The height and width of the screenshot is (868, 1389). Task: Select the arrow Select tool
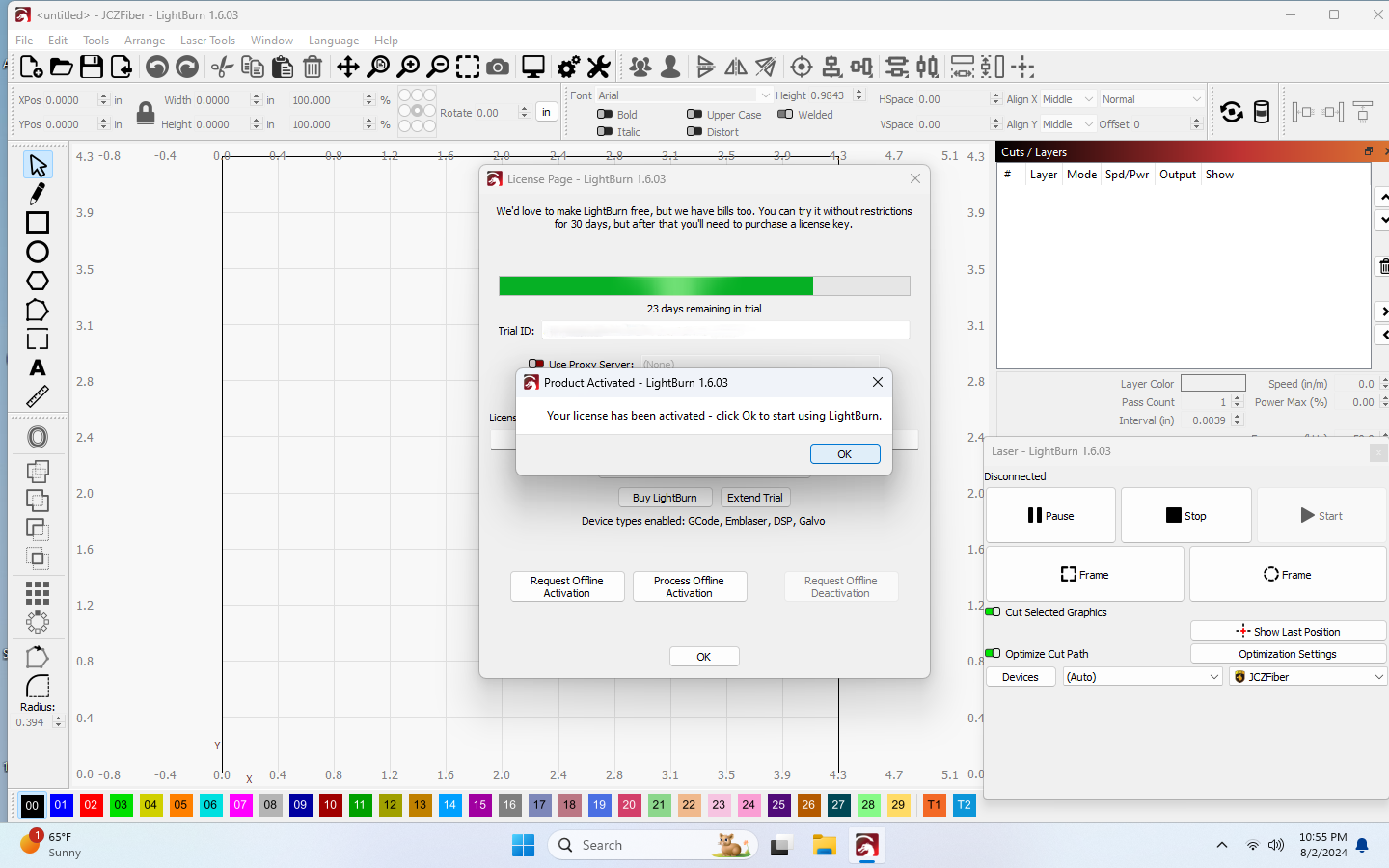point(38,165)
